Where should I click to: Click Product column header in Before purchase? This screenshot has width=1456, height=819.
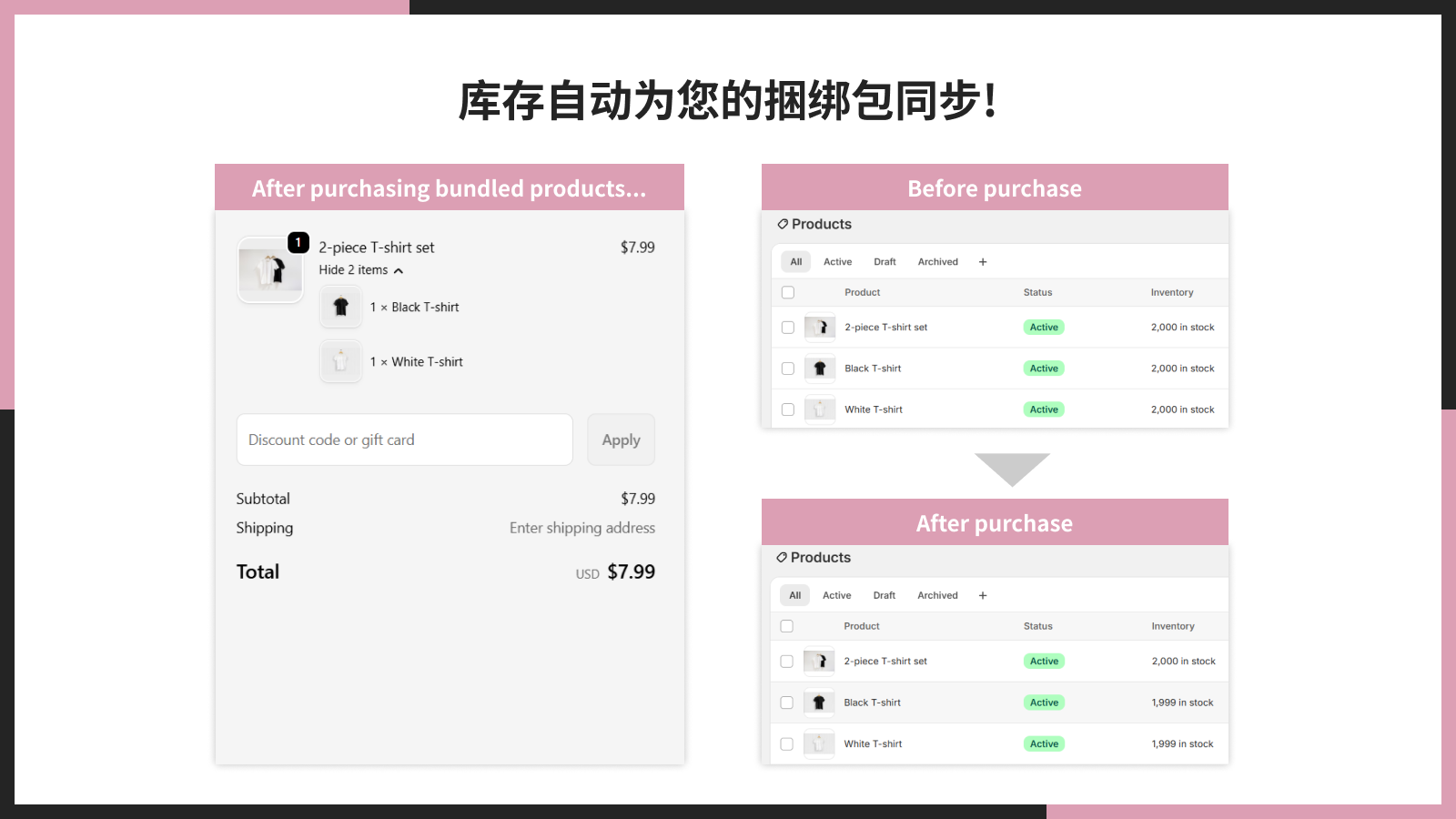862,293
